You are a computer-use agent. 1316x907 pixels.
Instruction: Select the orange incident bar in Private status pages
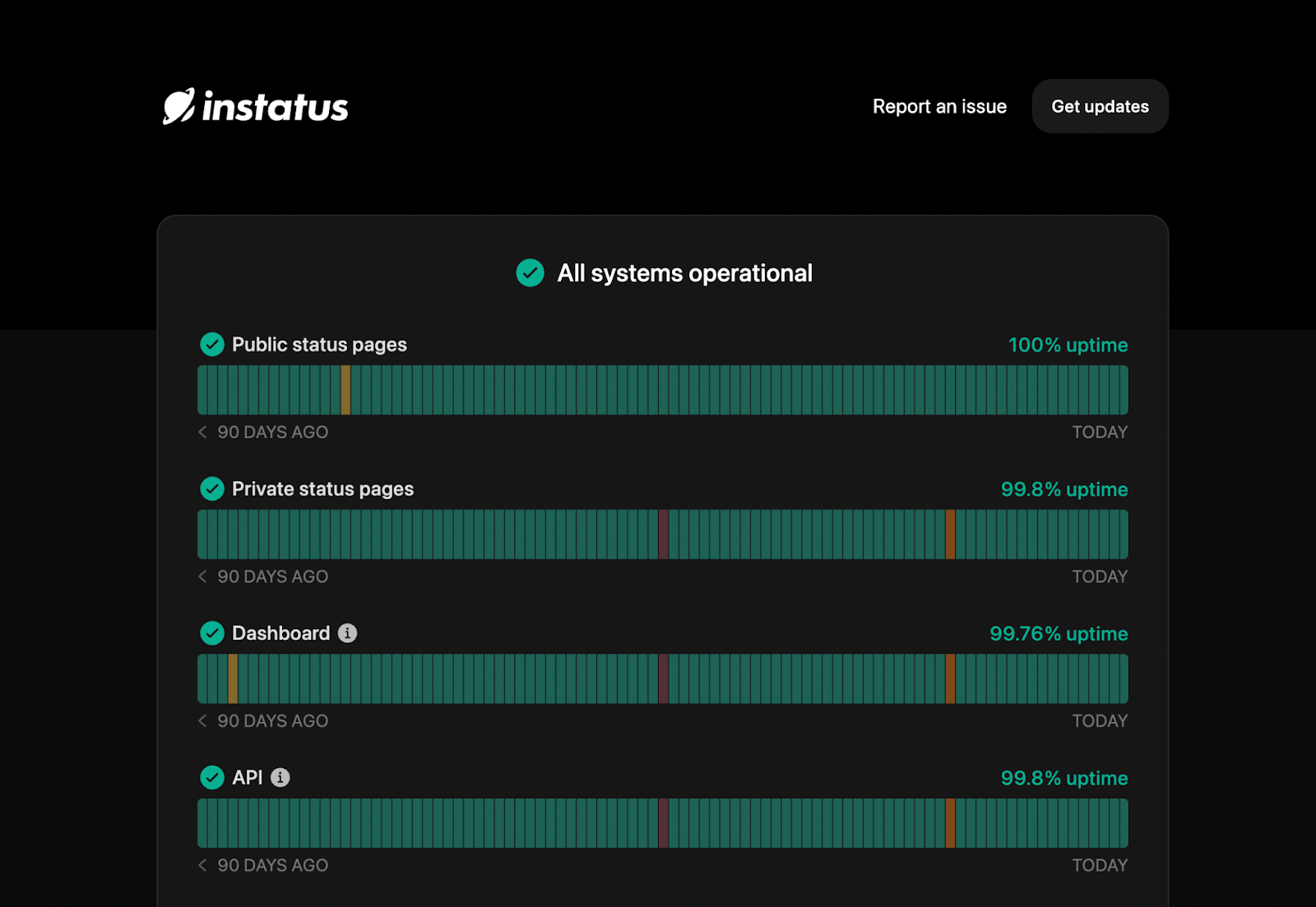tap(951, 534)
